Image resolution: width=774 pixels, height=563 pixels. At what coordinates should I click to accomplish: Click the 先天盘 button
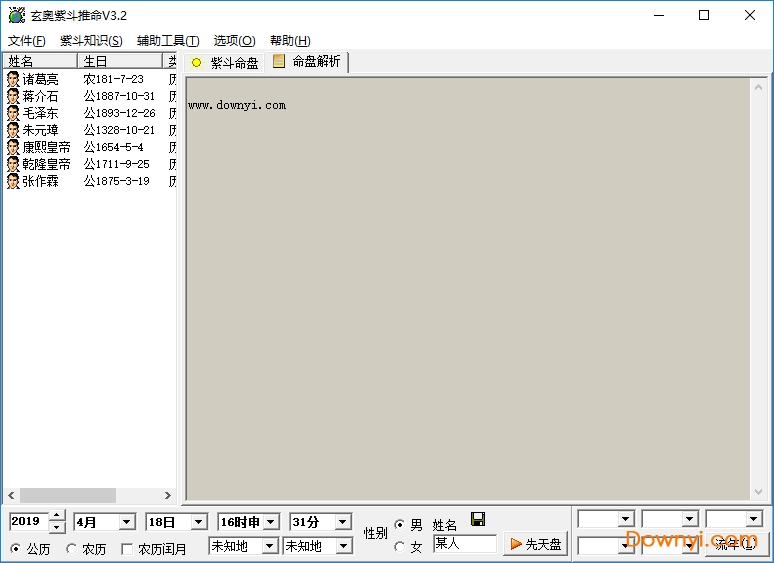(535, 544)
